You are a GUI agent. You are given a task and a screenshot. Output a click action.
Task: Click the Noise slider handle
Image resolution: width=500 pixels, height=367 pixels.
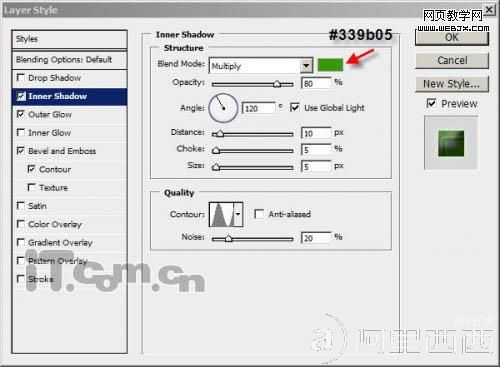coord(228,238)
